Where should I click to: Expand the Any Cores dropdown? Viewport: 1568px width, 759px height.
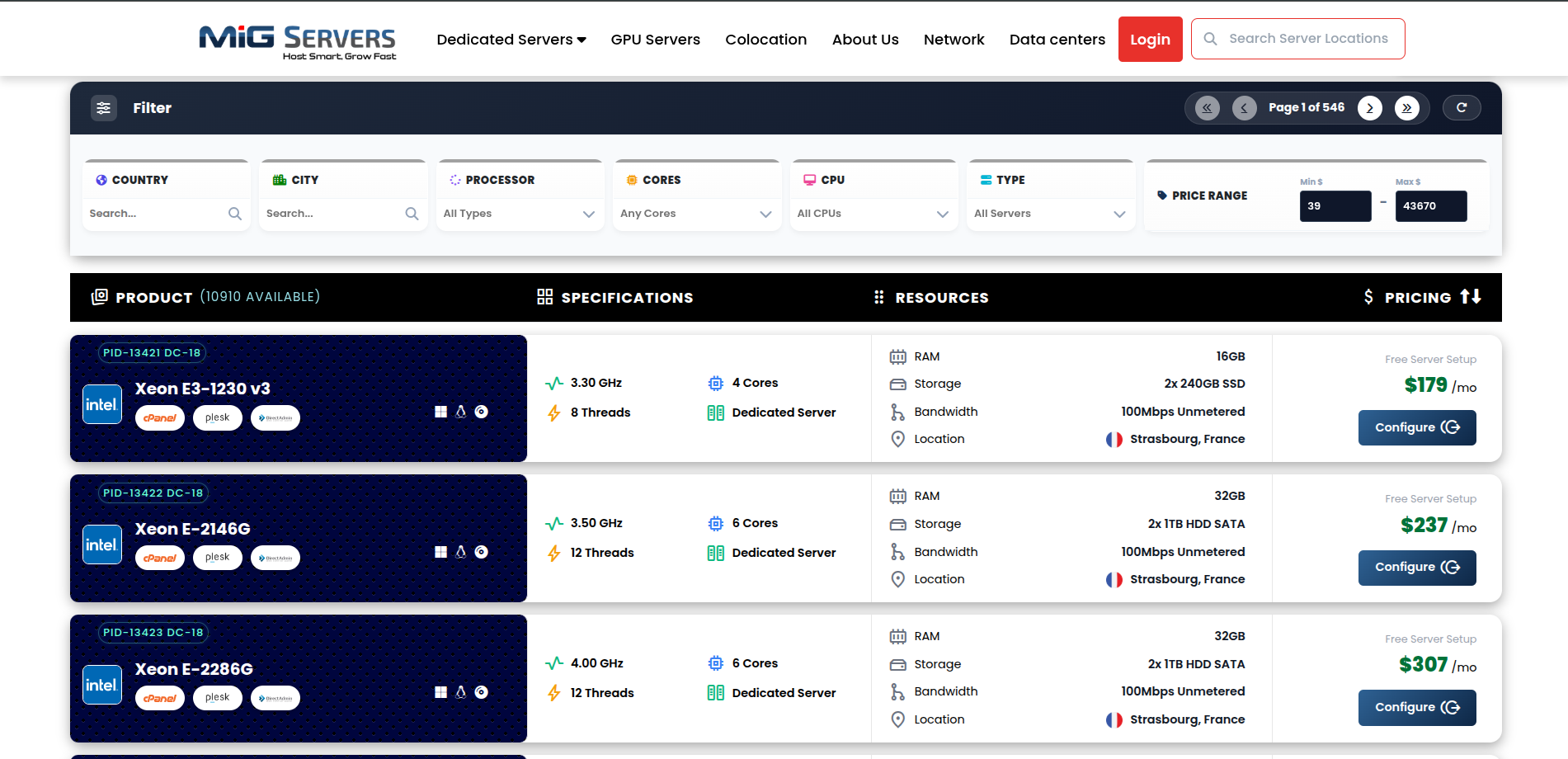point(696,213)
